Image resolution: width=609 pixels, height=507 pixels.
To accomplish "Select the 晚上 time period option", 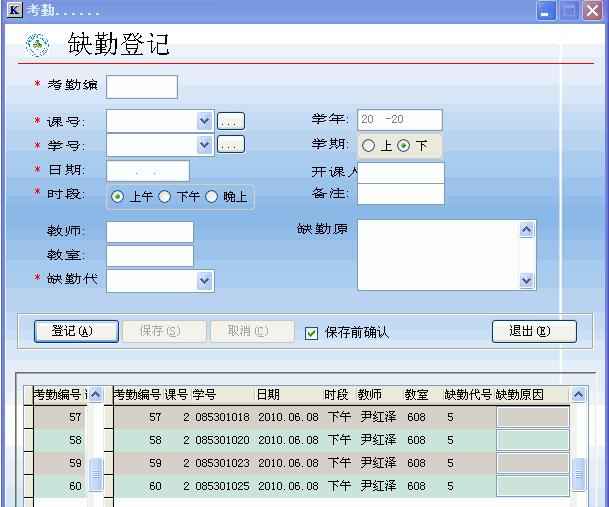I will pyautogui.click(x=211, y=197).
